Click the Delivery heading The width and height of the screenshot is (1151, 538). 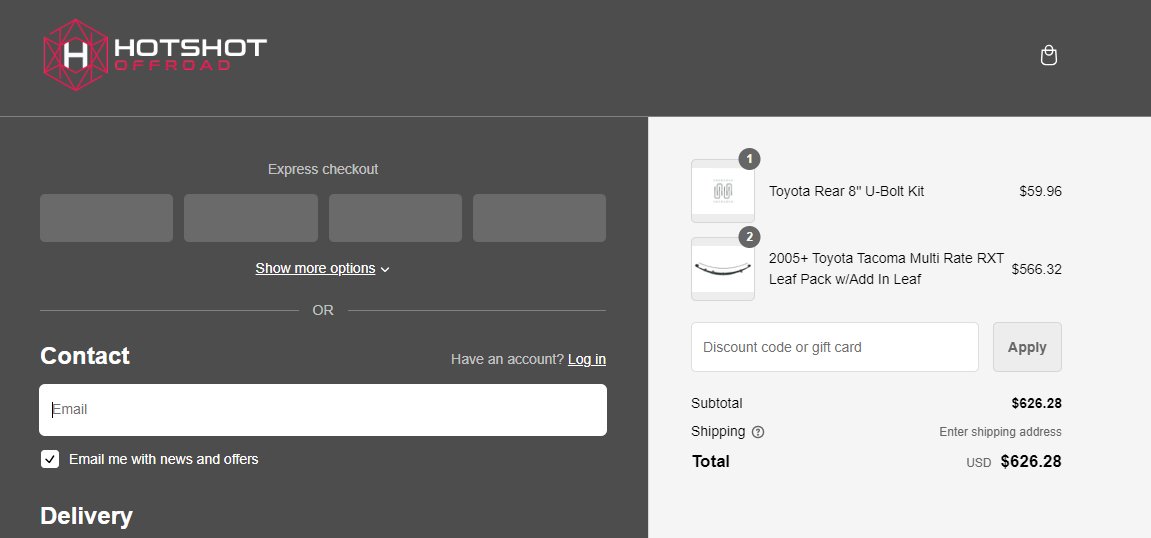tap(87, 516)
